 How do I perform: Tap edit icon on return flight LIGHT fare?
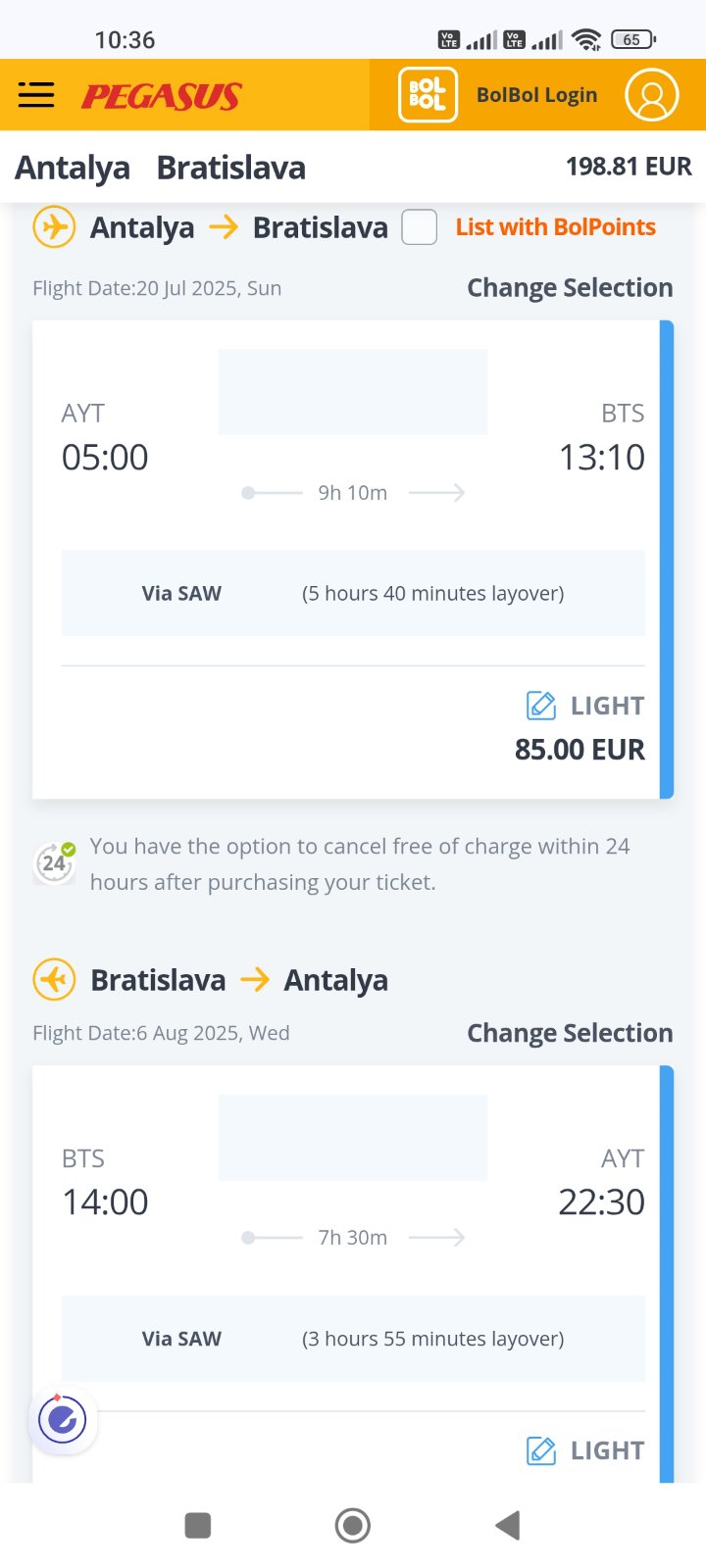tap(541, 1450)
